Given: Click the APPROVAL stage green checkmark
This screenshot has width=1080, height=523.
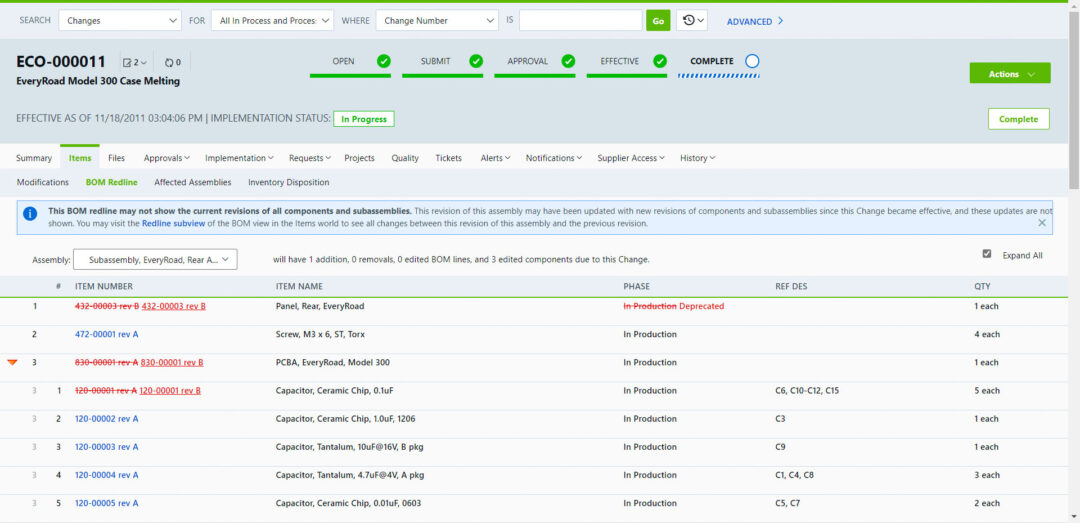Looking at the screenshot, I should [x=568, y=61].
